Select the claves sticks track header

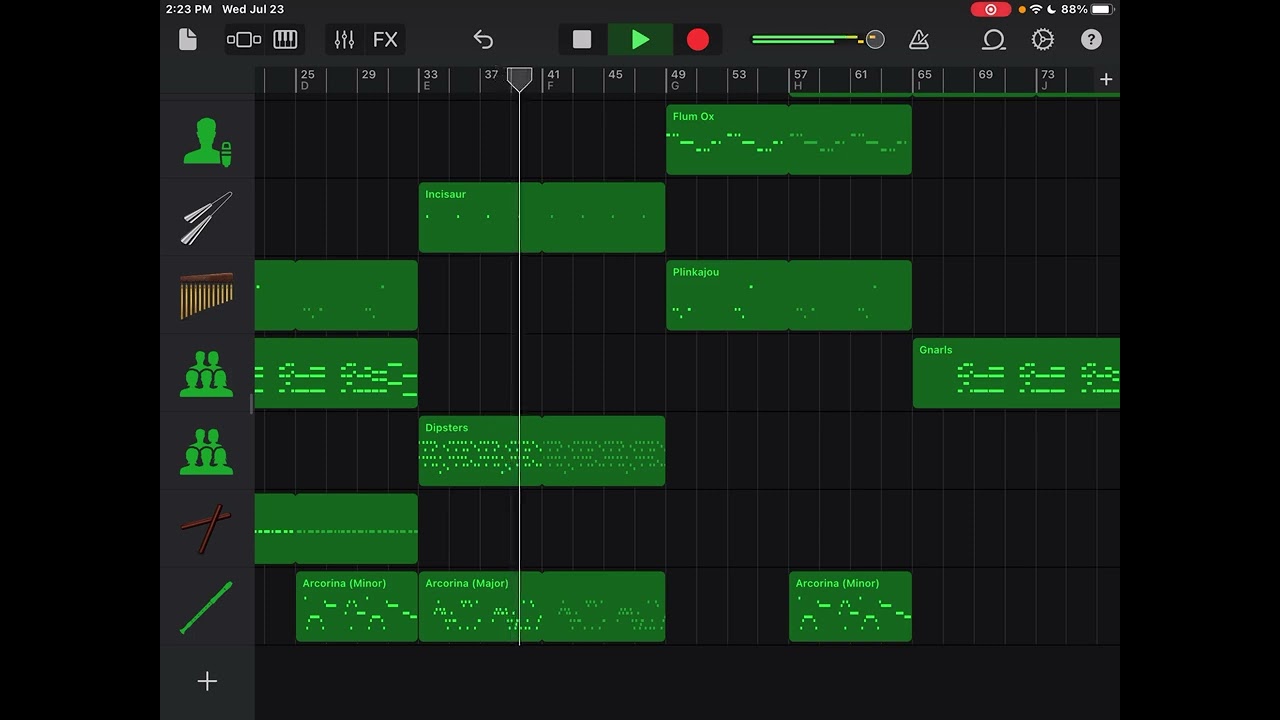point(207,529)
